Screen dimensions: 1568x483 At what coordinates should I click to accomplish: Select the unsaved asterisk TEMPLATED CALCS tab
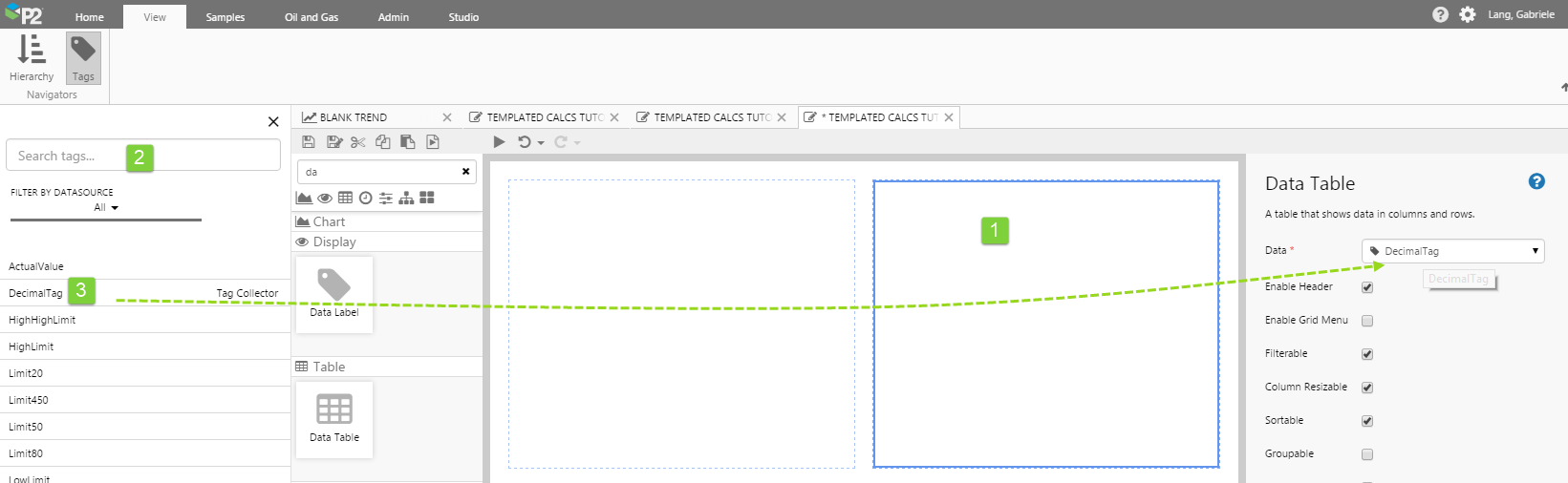click(x=878, y=117)
